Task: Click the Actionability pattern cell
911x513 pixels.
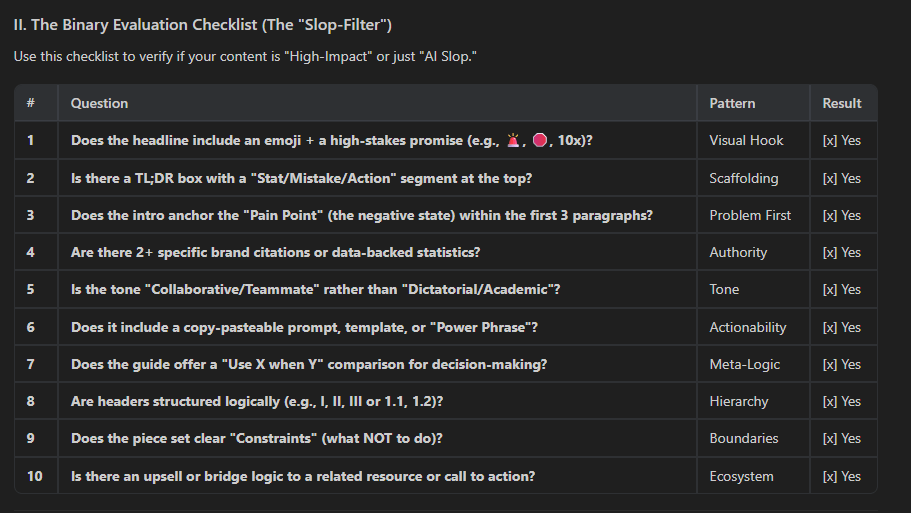Action: (x=747, y=327)
